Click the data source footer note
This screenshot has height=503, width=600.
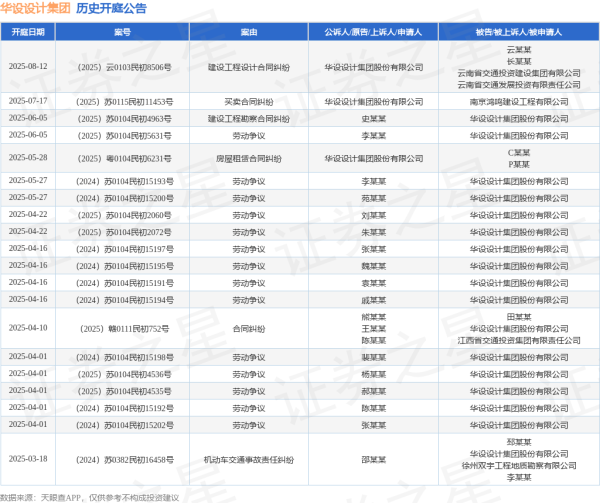click(x=90, y=498)
